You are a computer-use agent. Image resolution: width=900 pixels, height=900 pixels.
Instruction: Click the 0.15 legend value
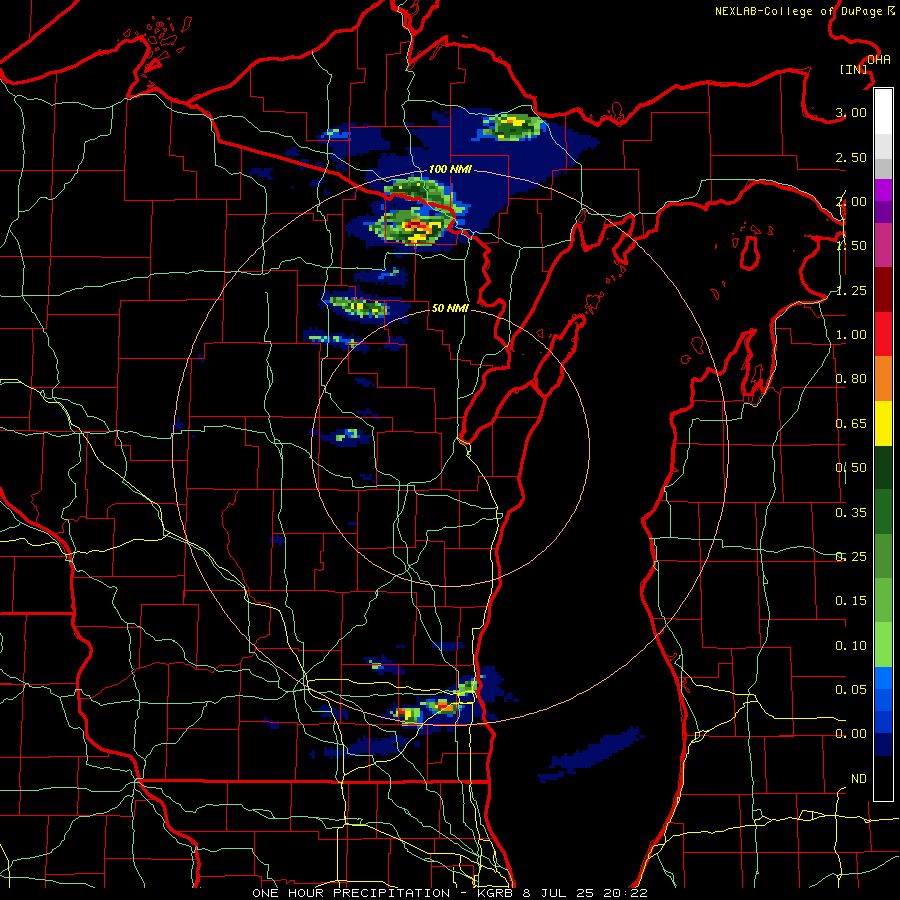[x=851, y=601]
